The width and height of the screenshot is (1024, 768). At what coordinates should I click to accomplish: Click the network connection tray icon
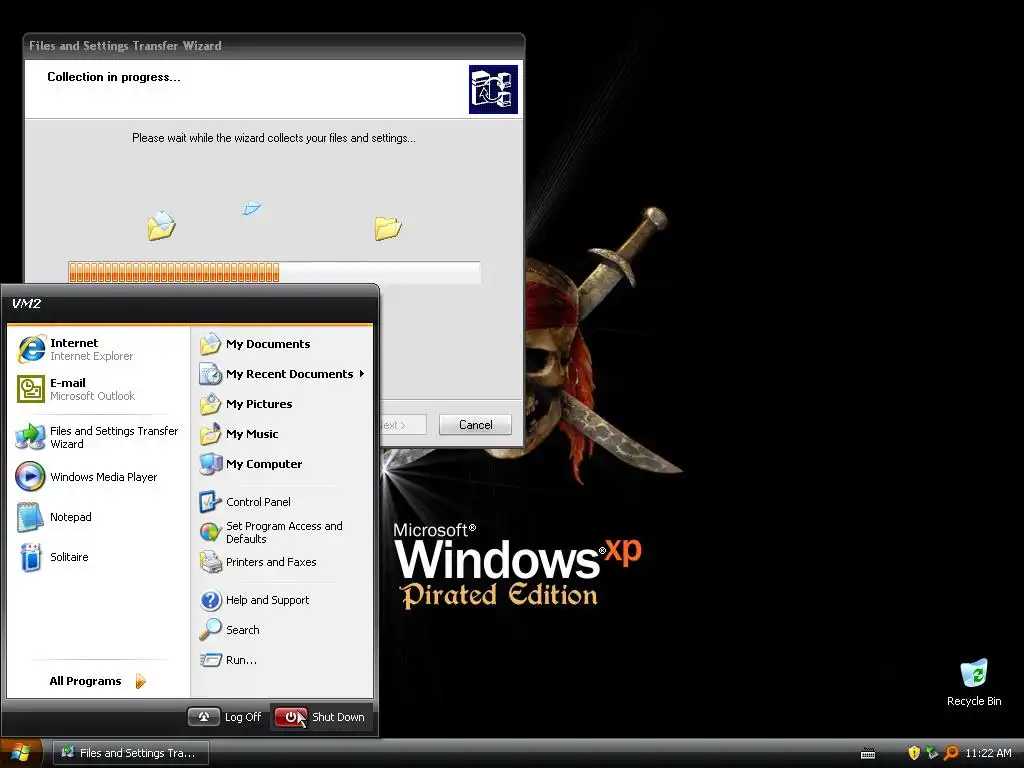[x=932, y=753]
